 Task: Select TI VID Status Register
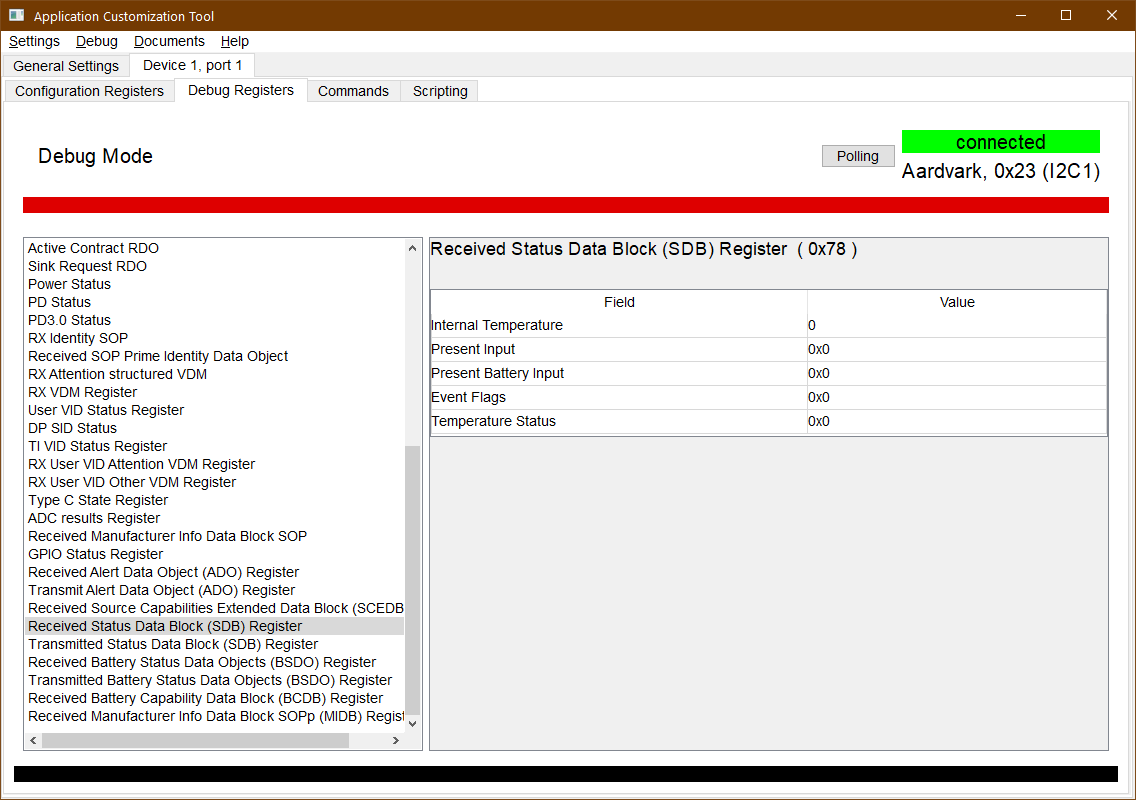pyautogui.click(x=214, y=446)
